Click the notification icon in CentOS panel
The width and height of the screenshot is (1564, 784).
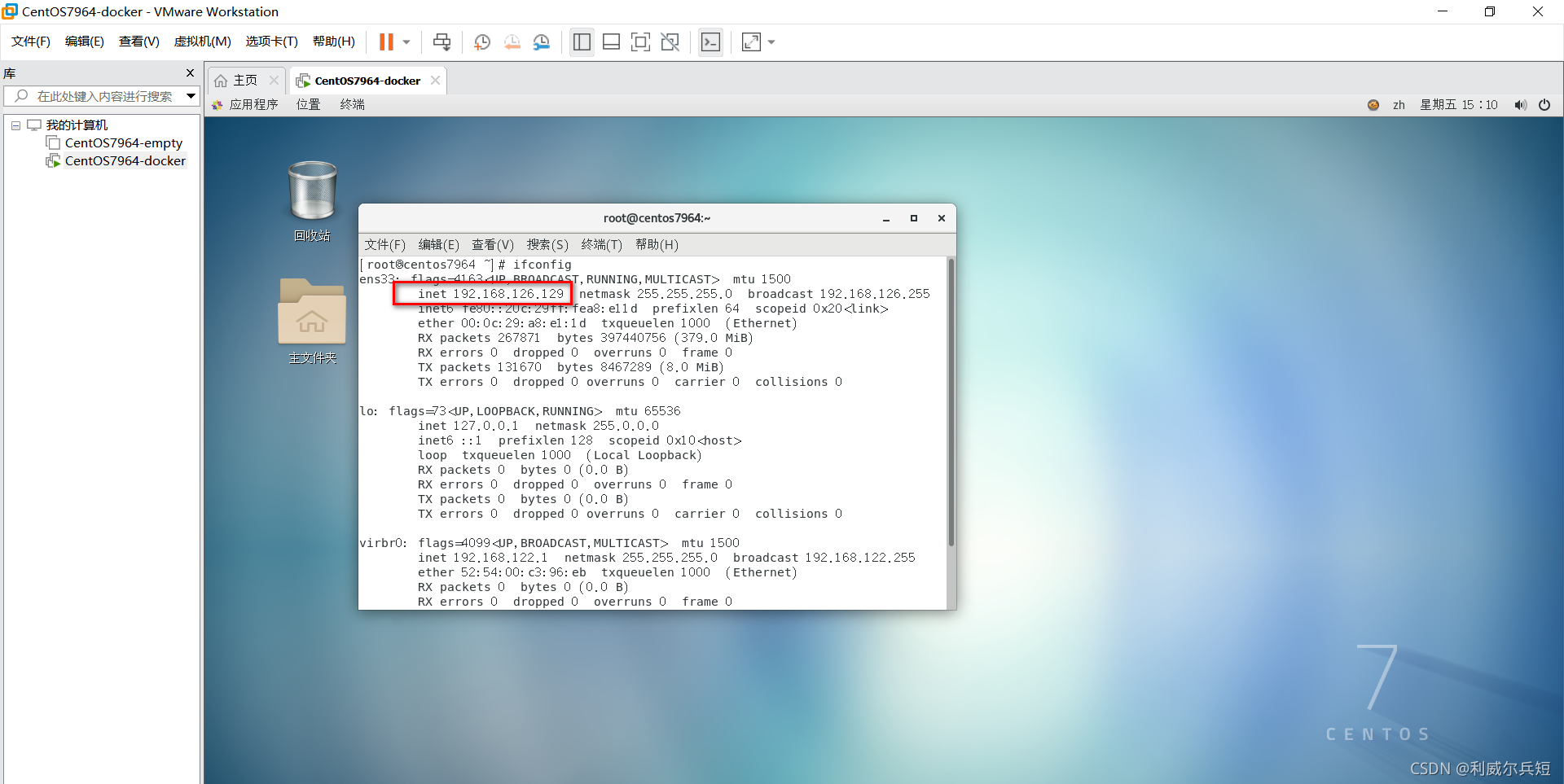pos(1373,104)
